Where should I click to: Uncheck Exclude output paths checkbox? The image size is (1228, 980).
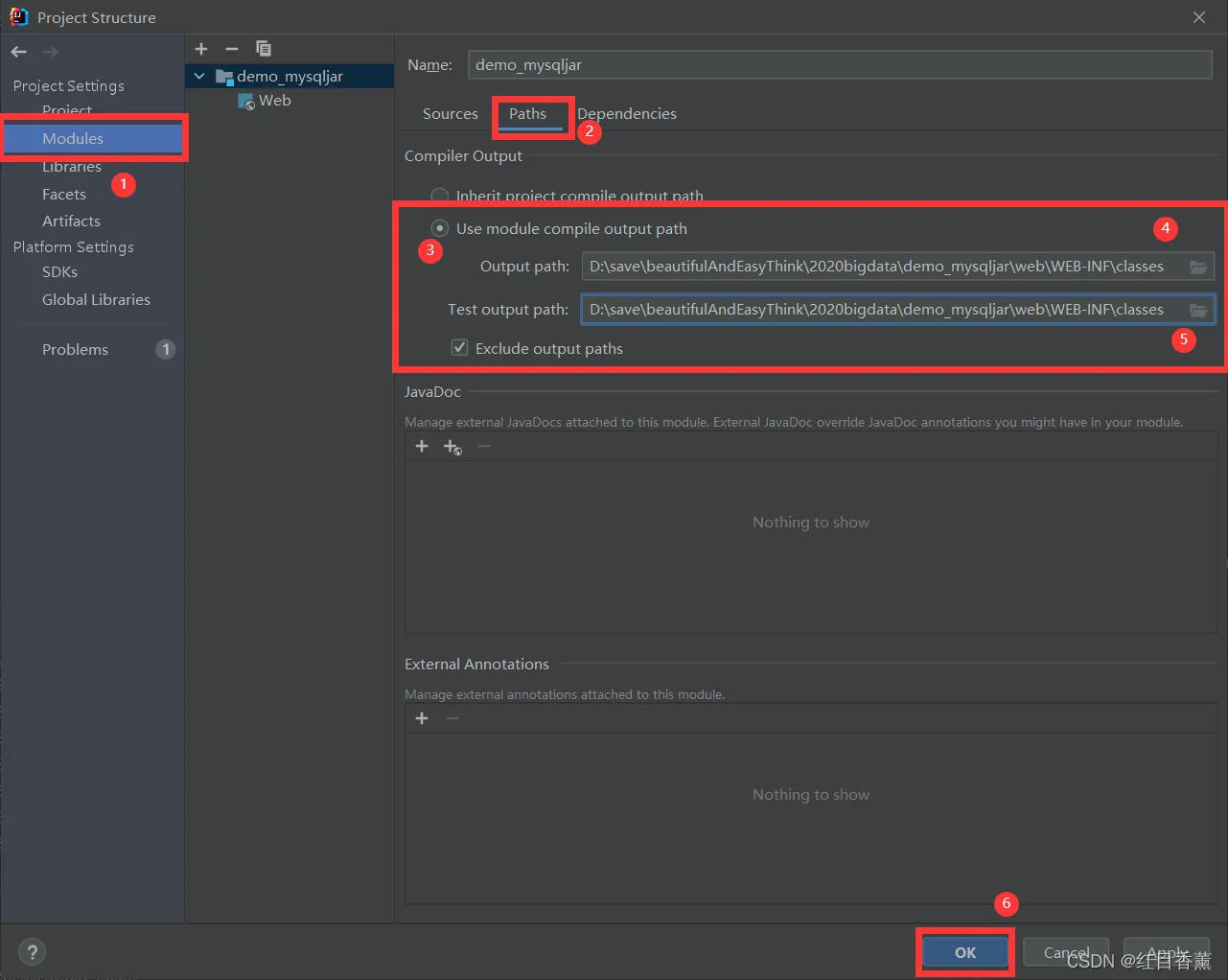[x=460, y=348]
